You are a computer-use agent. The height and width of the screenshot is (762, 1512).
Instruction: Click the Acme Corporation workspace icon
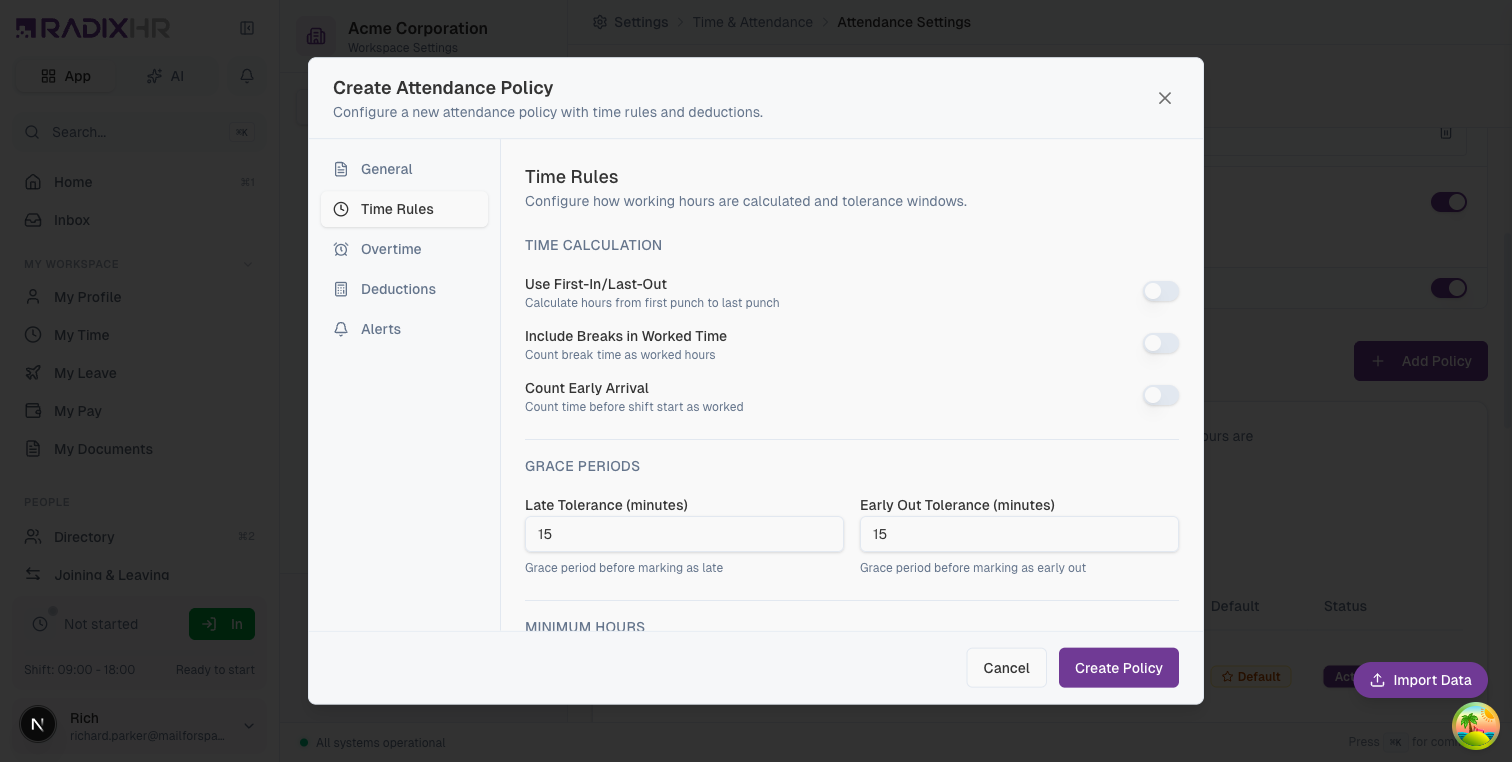click(x=316, y=37)
